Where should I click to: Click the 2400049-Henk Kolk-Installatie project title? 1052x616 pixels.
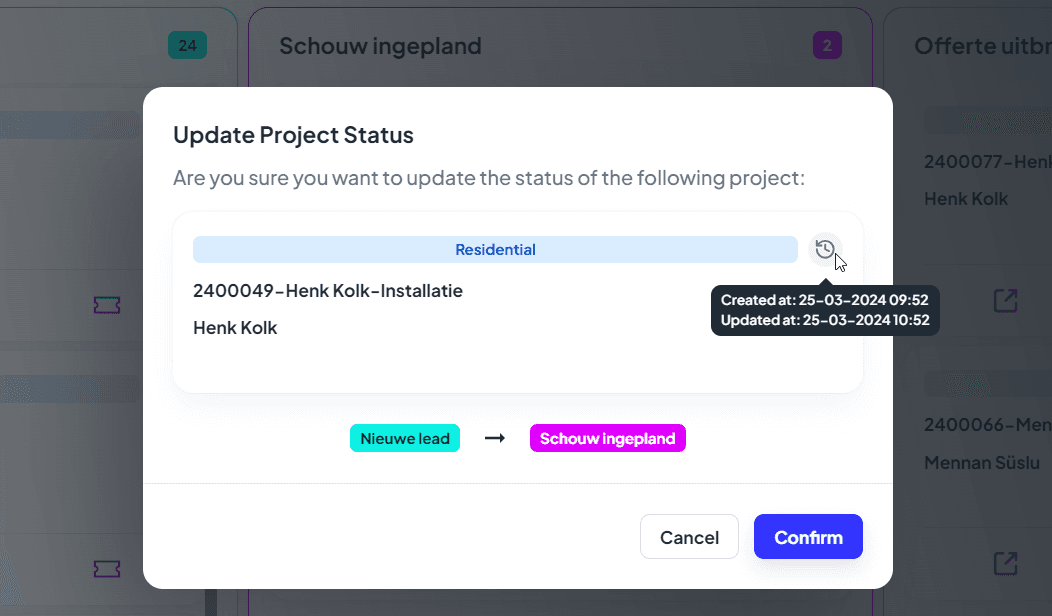pos(328,291)
